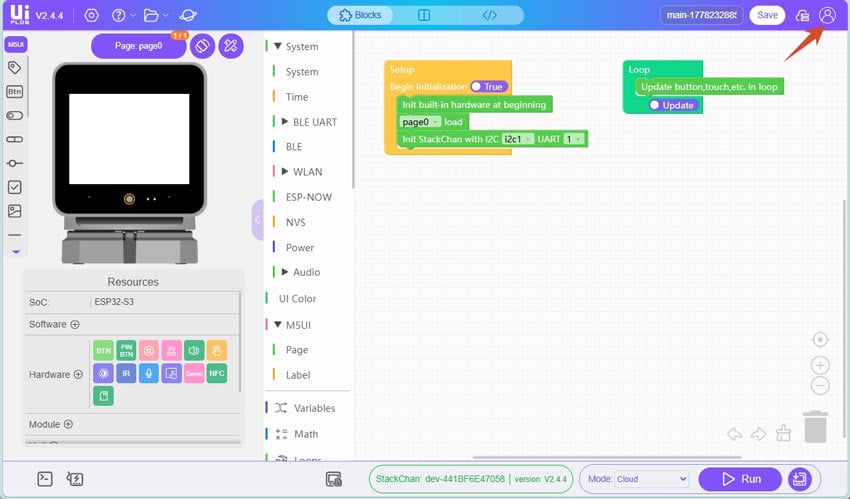The width and height of the screenshot is (850, 499).
Task: Open the Label block category
Action: 298,375
